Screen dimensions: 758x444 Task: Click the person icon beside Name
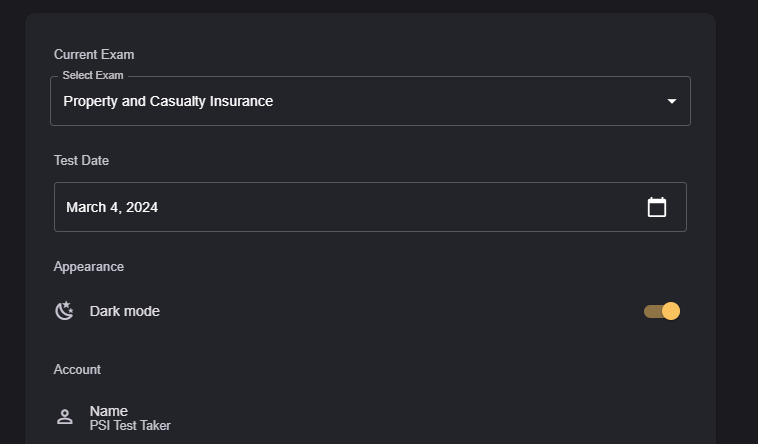(x=65, y=417)
